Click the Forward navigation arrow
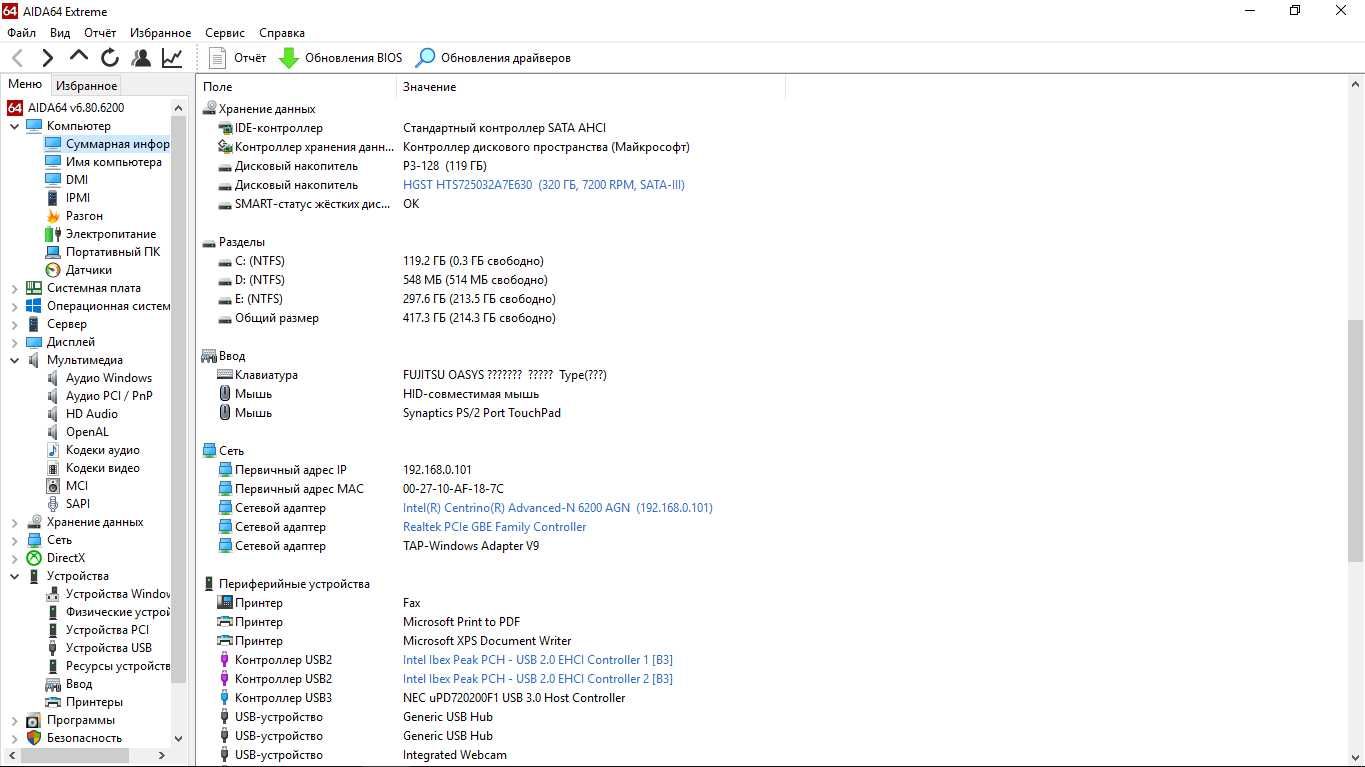Screen dimensions: 1365x767 47,58
